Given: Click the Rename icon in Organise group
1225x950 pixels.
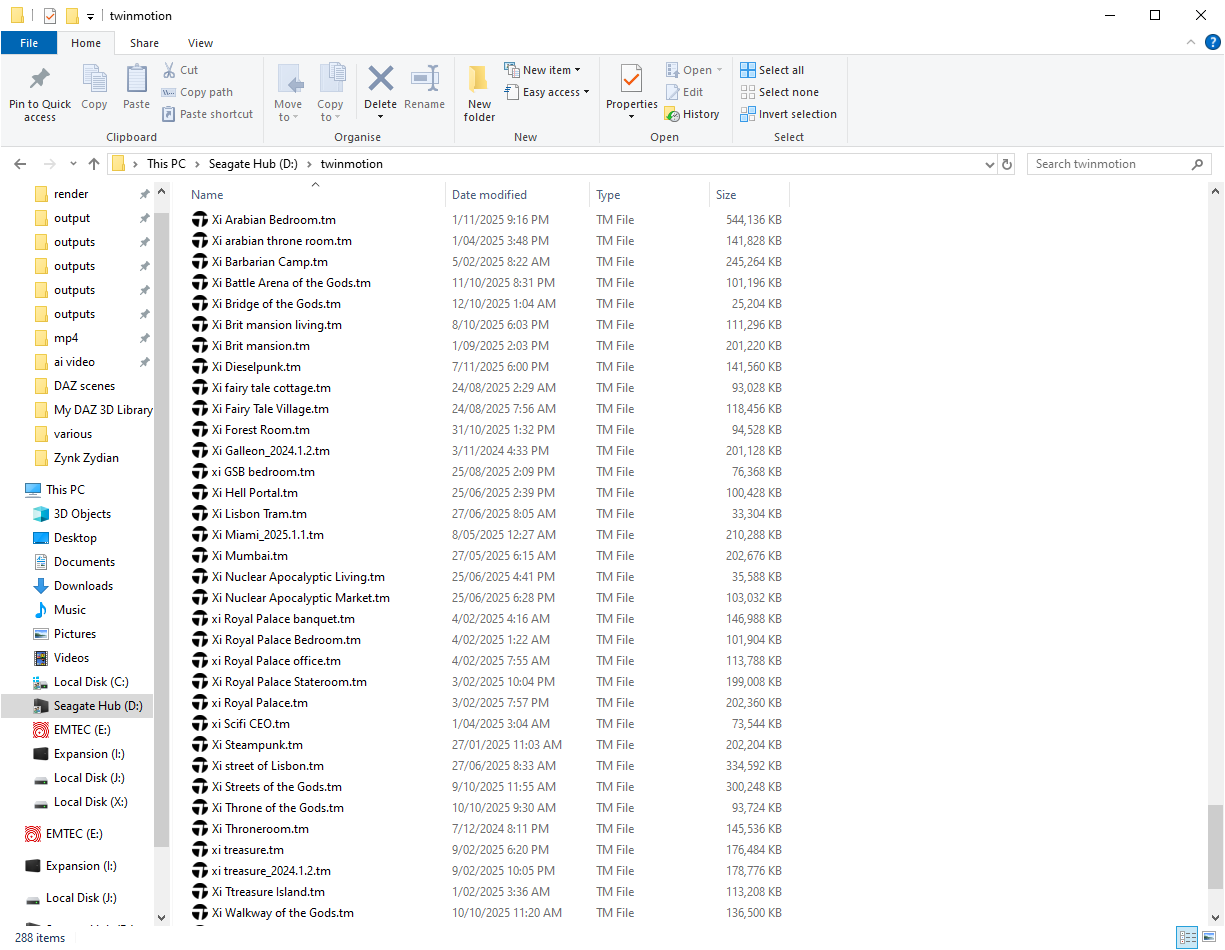Looking at the screenshot, I should [425, 78].
